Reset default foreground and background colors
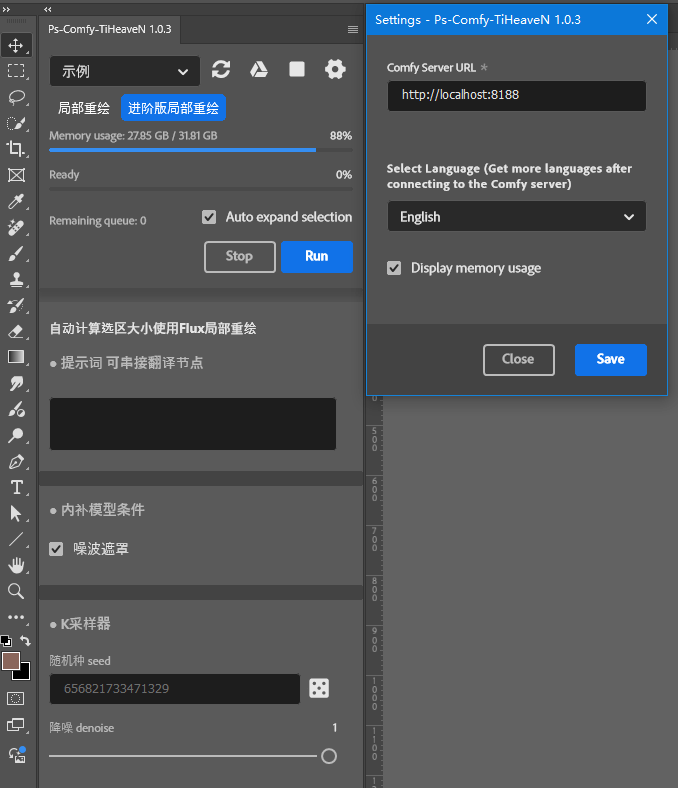678x788 pixels. (6, 641)
